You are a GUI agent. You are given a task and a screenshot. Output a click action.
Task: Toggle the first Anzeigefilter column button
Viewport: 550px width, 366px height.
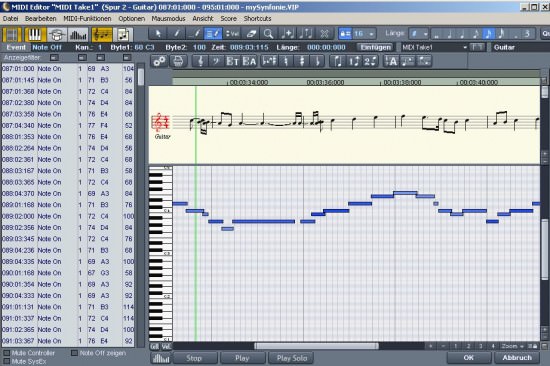(x=54, y=57)
